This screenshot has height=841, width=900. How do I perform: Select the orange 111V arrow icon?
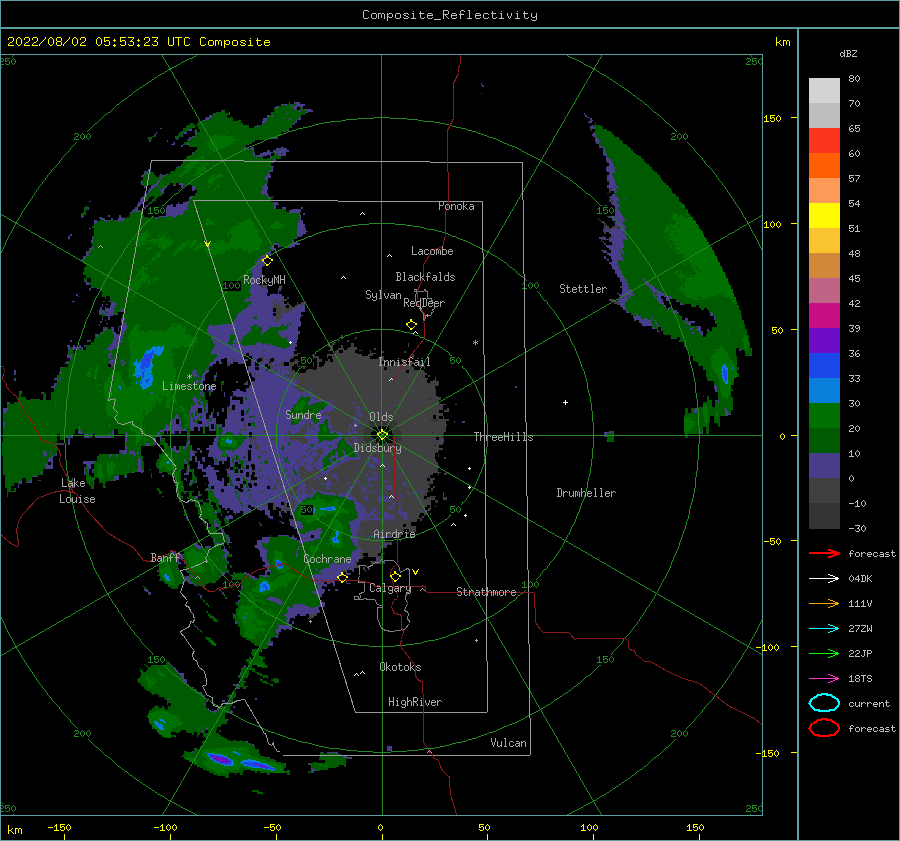coord(824,603)
